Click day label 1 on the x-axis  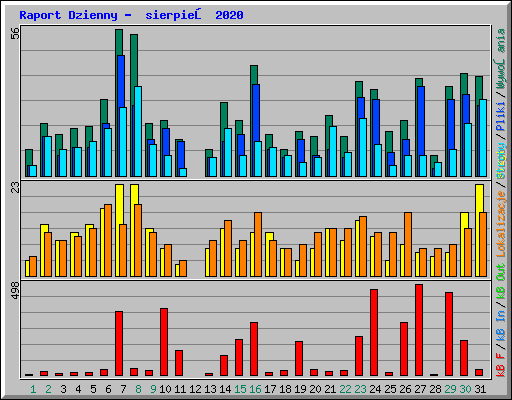point(33,389)
